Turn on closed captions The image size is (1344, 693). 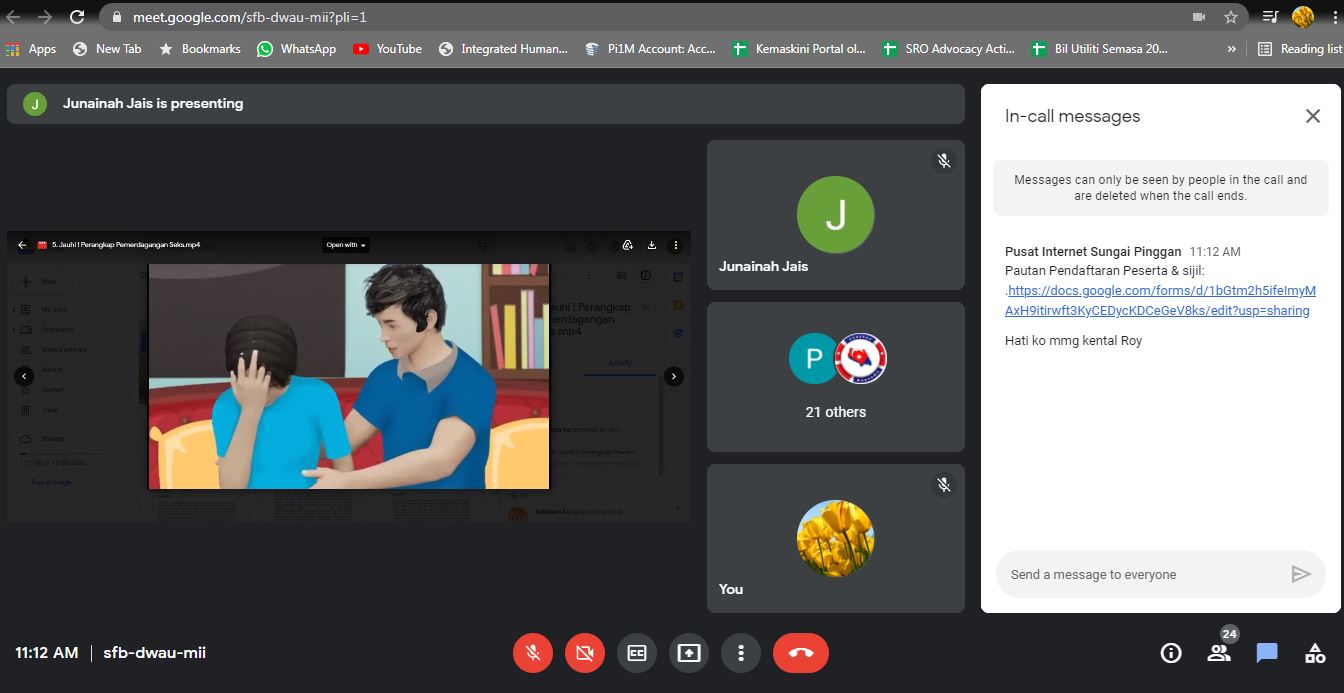(x=637, y=653)
